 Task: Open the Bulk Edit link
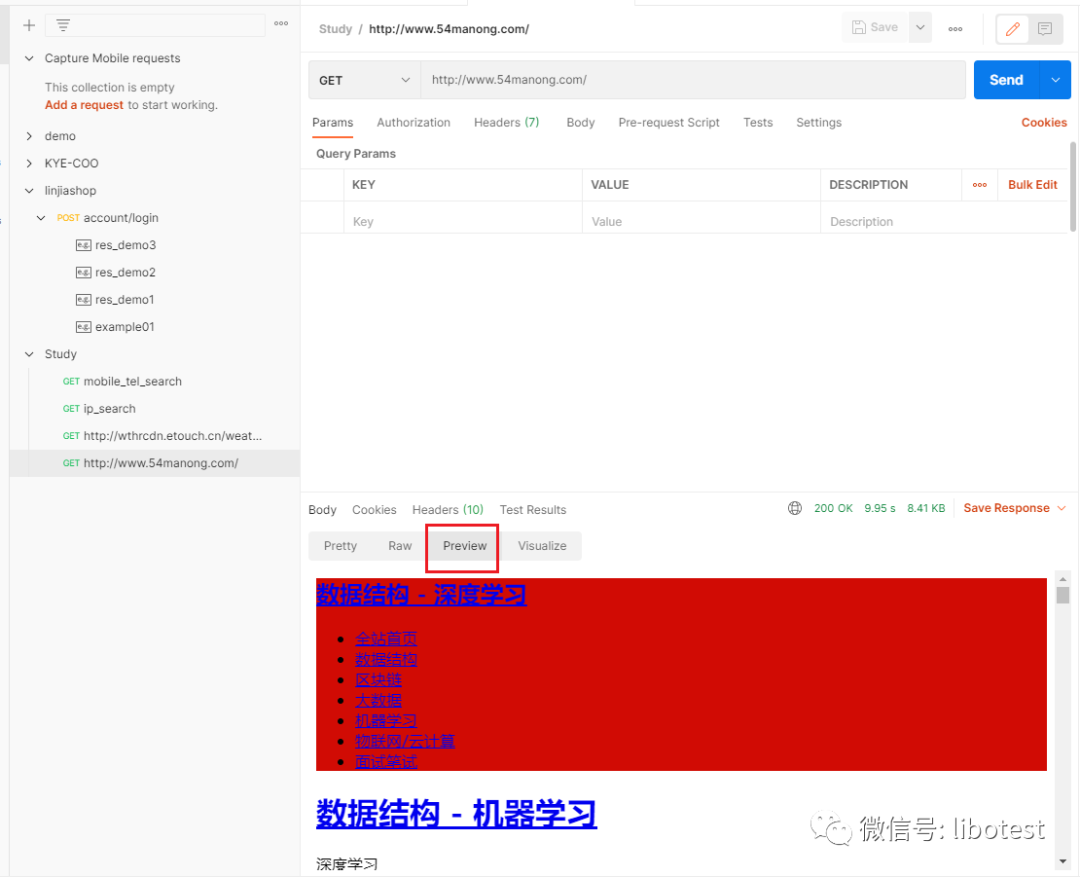[1032, 184]
